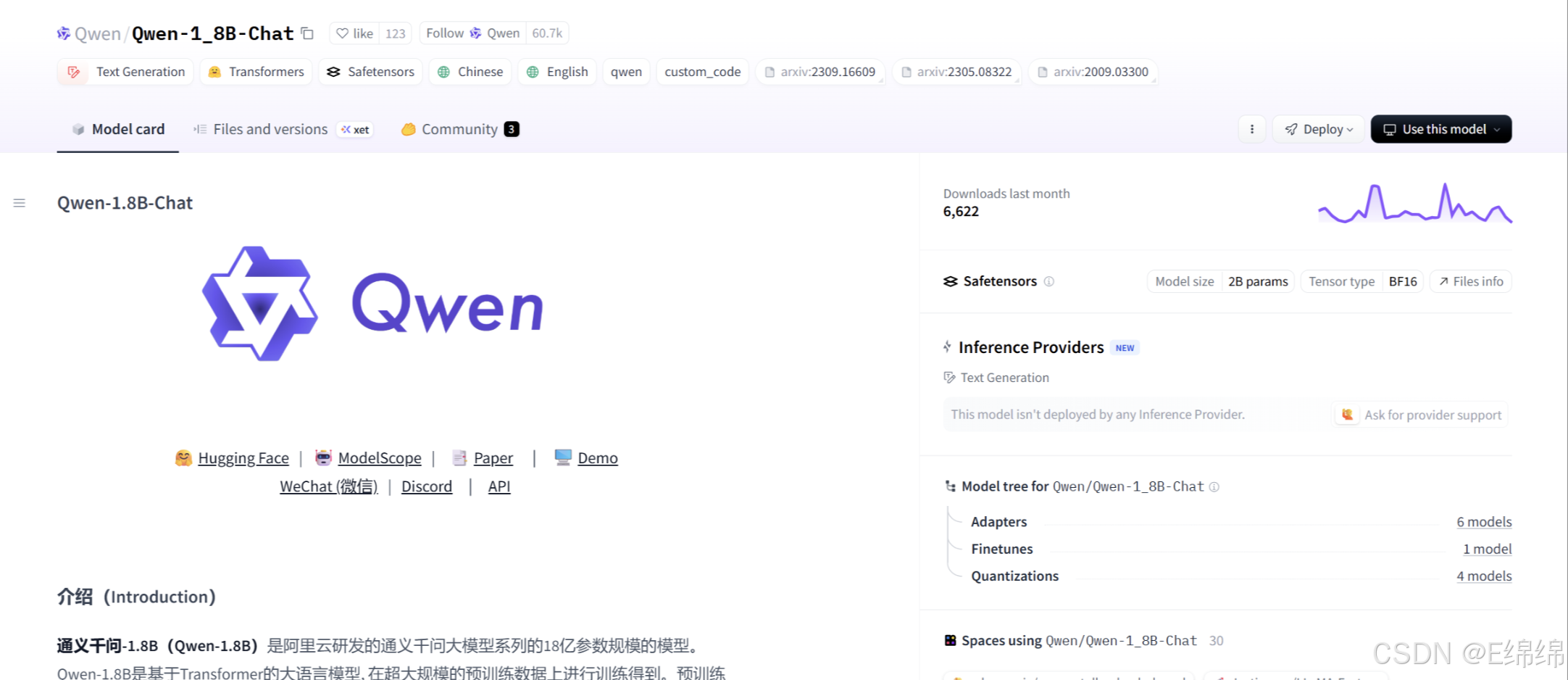Click the Chinese language globe icon
The image size is (1568, 680).
[443, 72]
